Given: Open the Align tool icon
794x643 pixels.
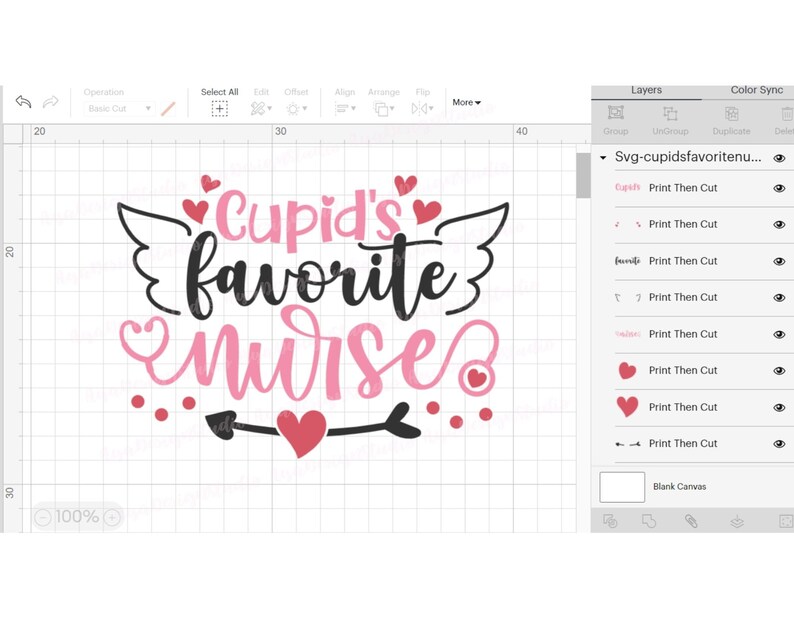Looking at the screenshot, I should point(342,108).
